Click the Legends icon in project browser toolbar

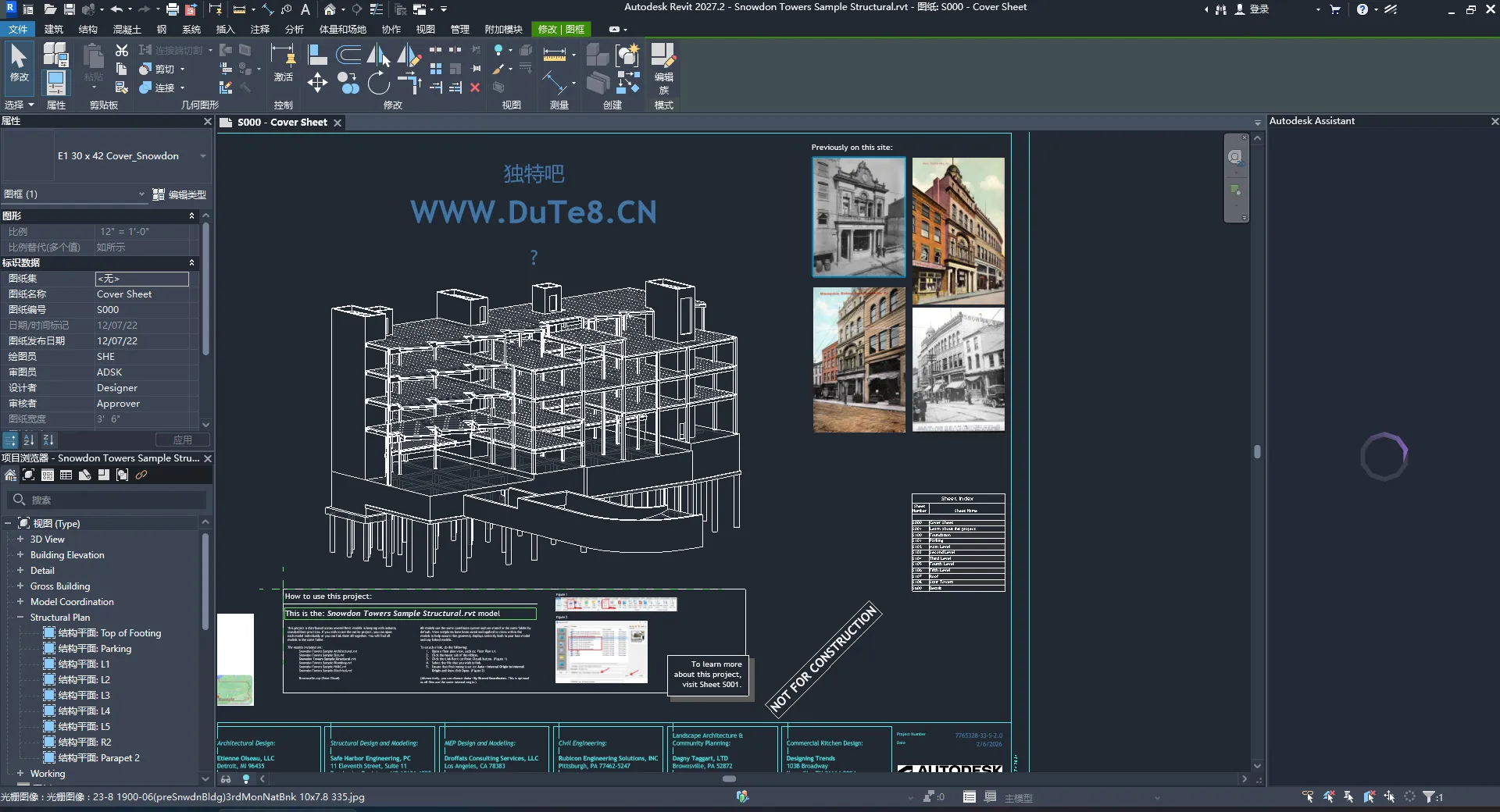pyautogui.click(x=48, y=475)
